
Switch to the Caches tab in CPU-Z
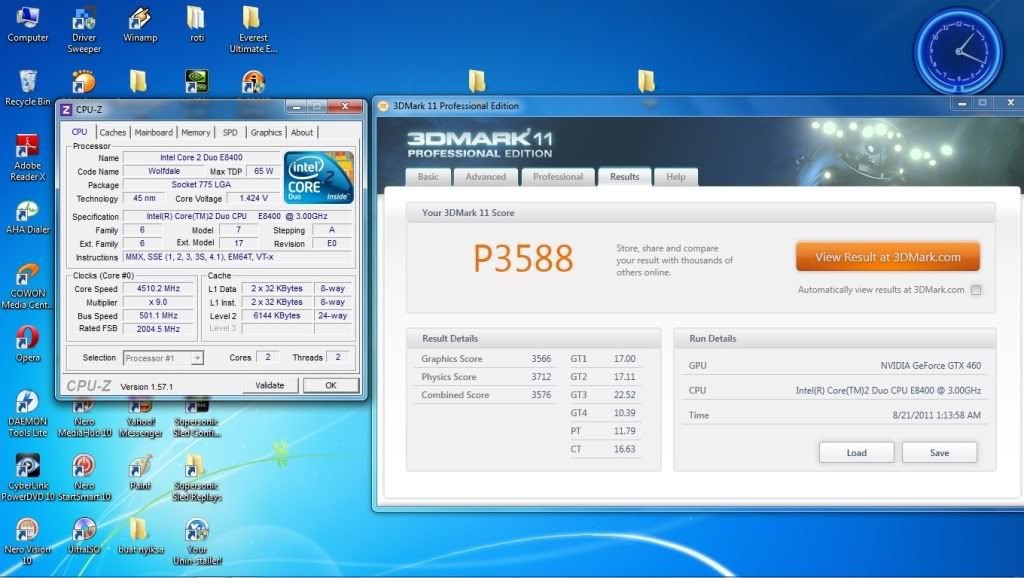[112, 132]
